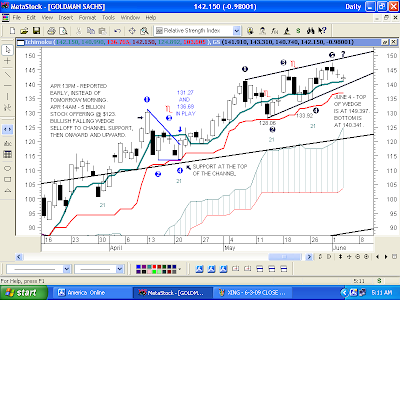Select the vertical line tool
The image size is (400, 400).
pos(8,96)
